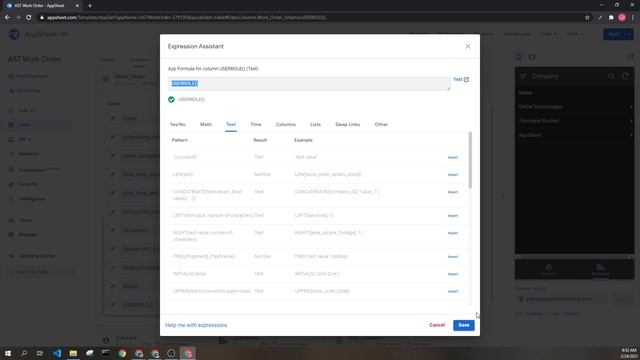Open the Users section in the sidebar
The image size is (640, 360).
point(25,220)
